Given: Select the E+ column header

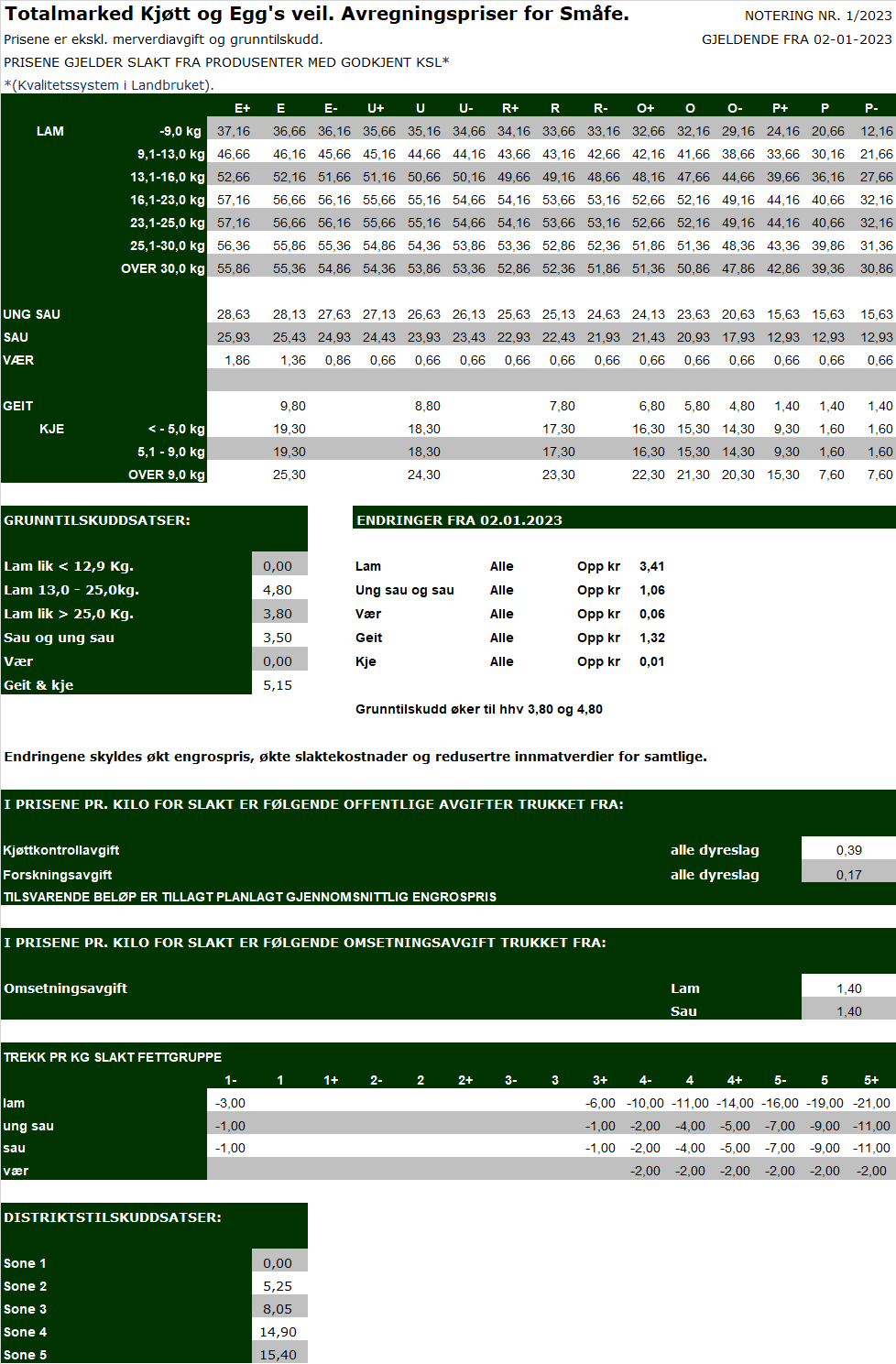Looking at the screenshot, I should coord(242,108).
